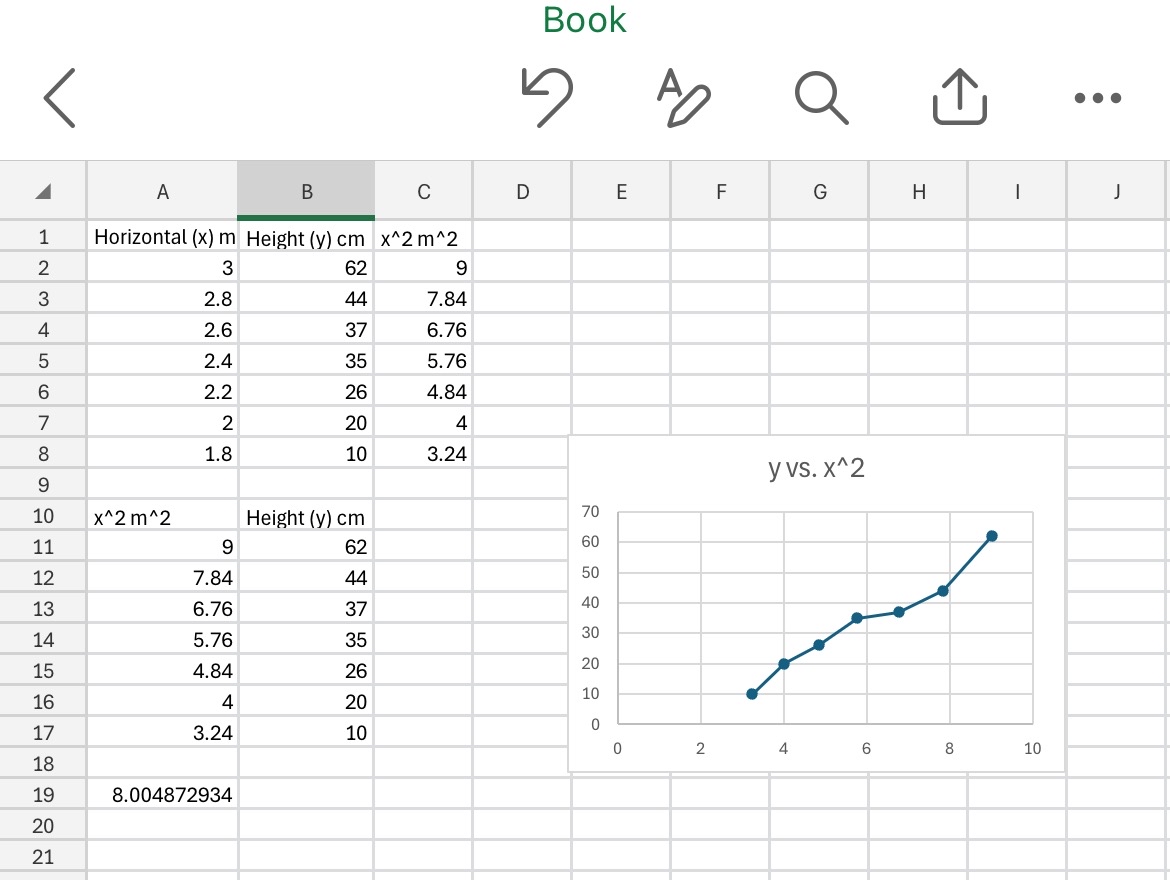The width and height of the screenshot is (1170, 880).
Task: Select cell A12 with value 7.84
Action: [x=163, y=578]
